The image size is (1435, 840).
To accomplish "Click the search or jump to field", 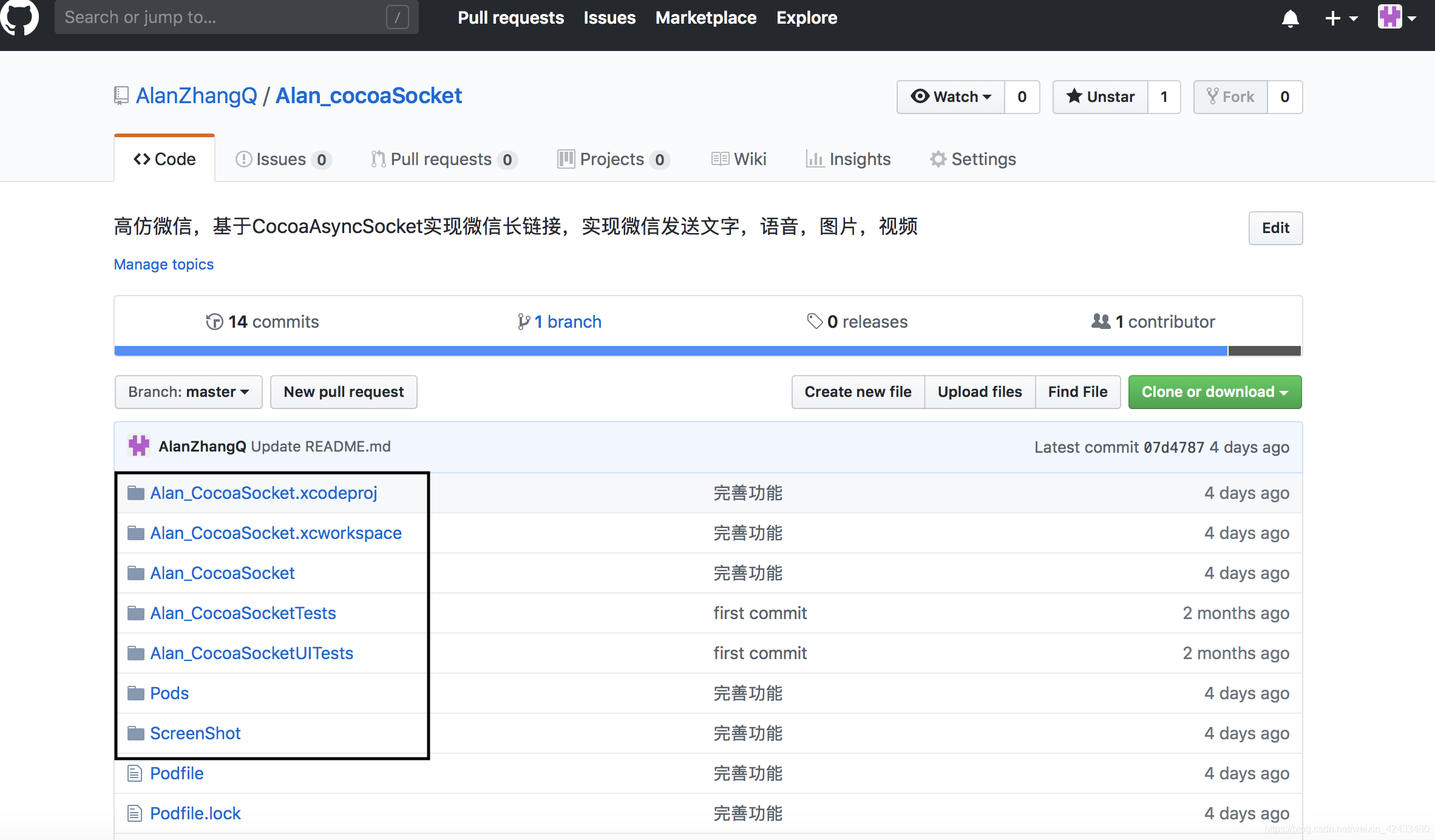I will [x=236, y=17].
